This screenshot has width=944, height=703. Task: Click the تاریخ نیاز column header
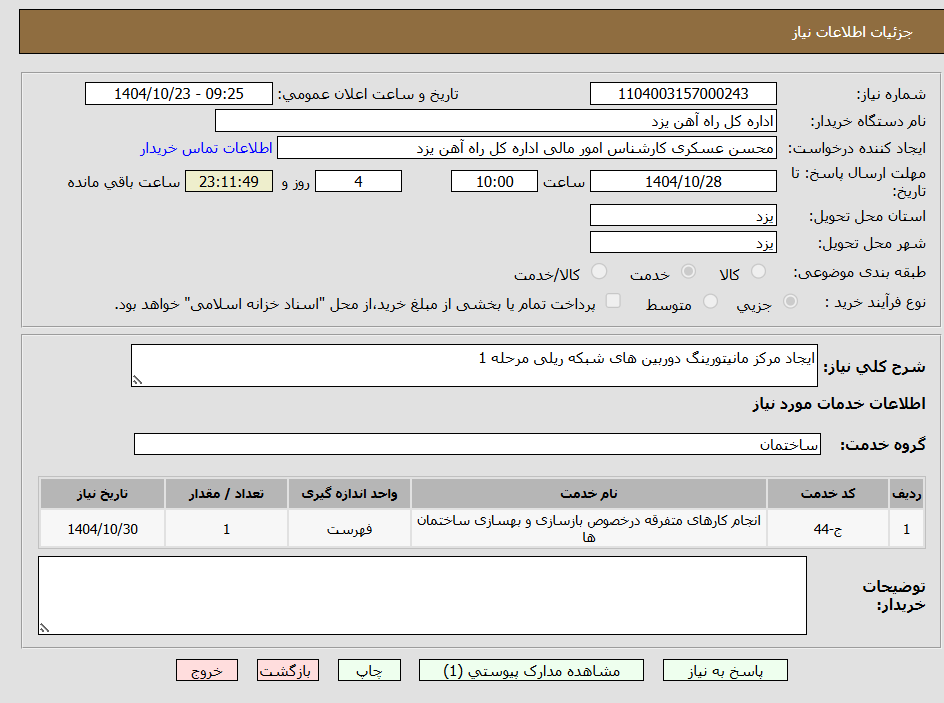(102, 494)
